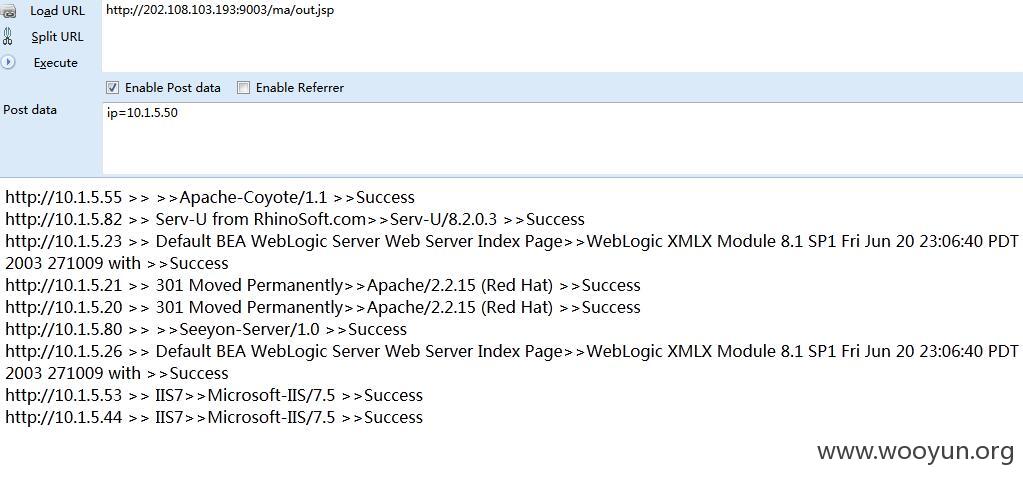The height and width of the screenshot is (480, 1023).
Task: Click the scissors icon beside Split URL
Action: coord(8,37)
